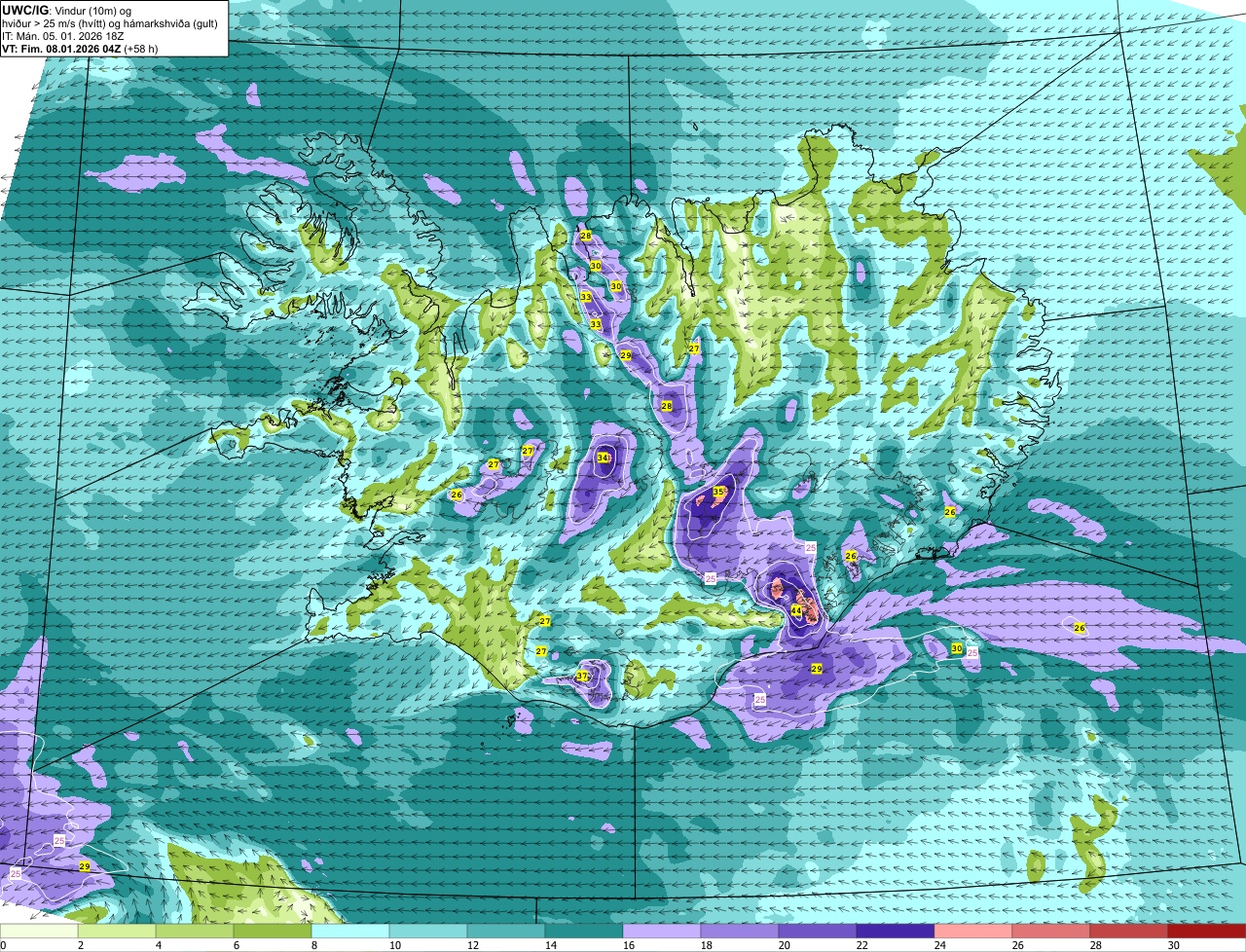Screen dimensions: 1246x952
Task: Select the number 14 below the color scale
Action: click(x=550, y=945)
